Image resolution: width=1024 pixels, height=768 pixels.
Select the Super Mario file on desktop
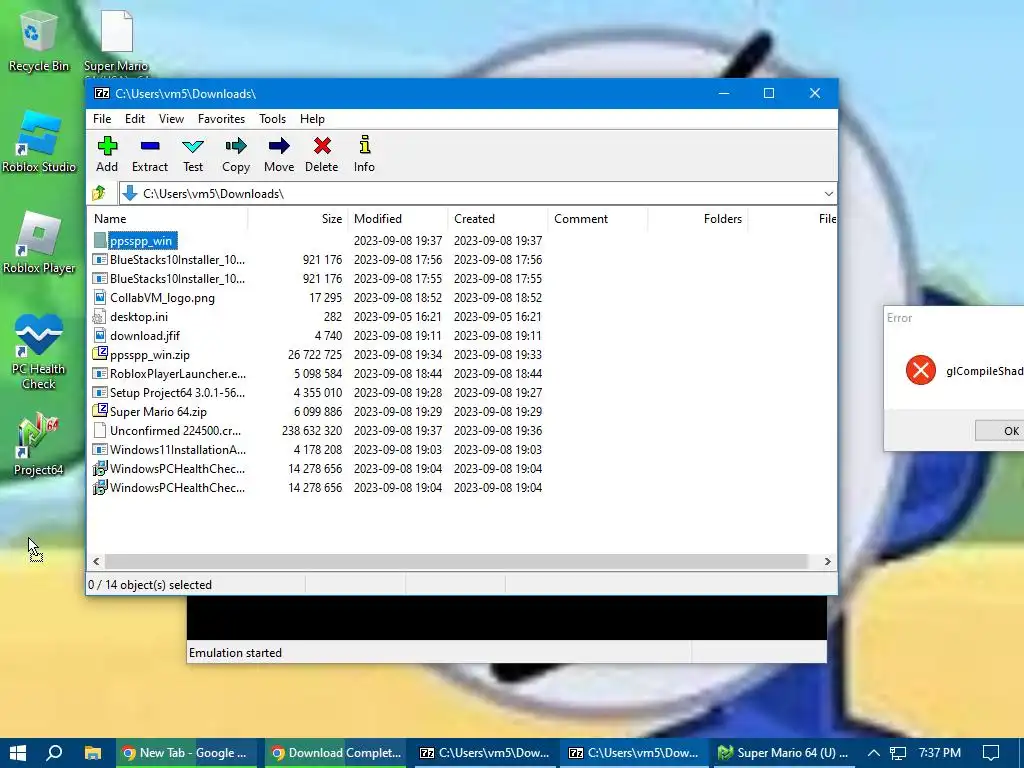click(116, 40)
